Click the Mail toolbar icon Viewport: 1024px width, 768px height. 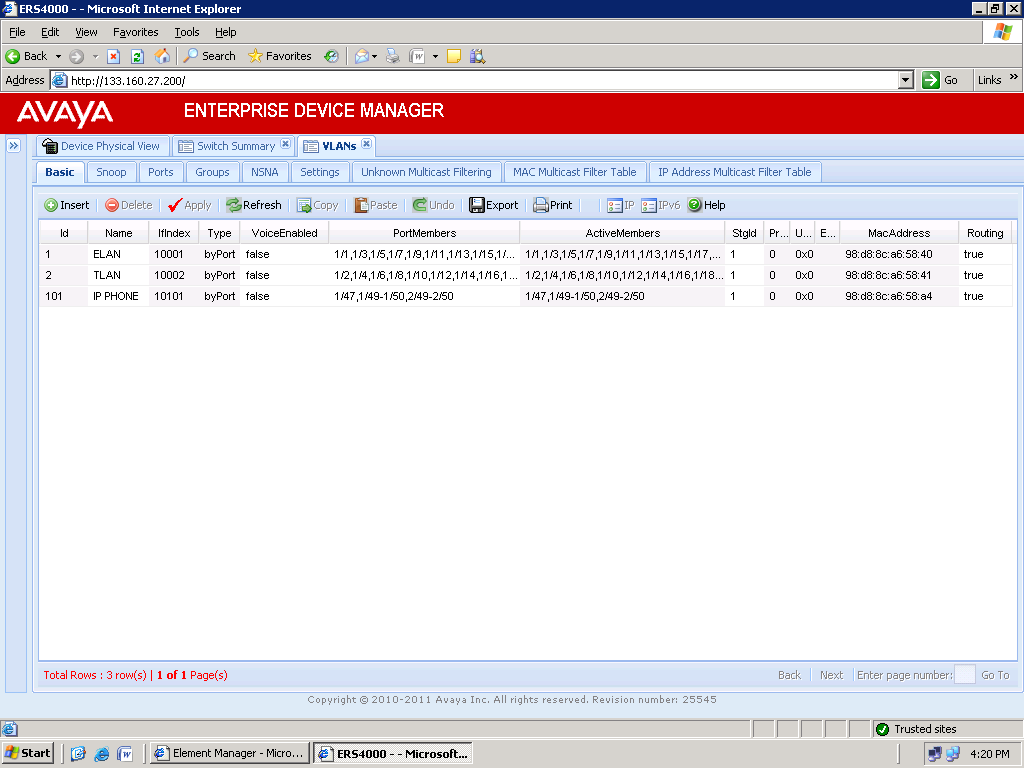362,56
